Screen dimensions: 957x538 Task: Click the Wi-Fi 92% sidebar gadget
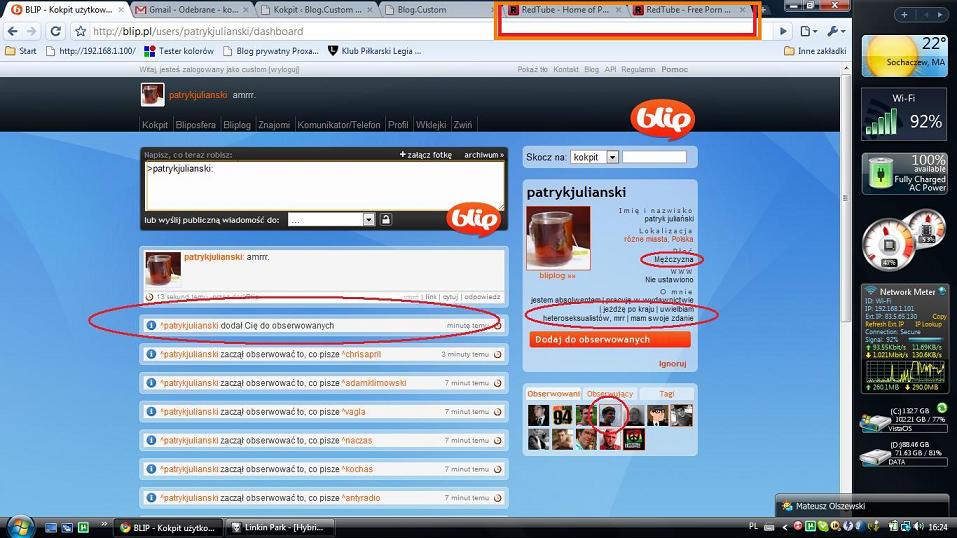[x=905, y=114]
